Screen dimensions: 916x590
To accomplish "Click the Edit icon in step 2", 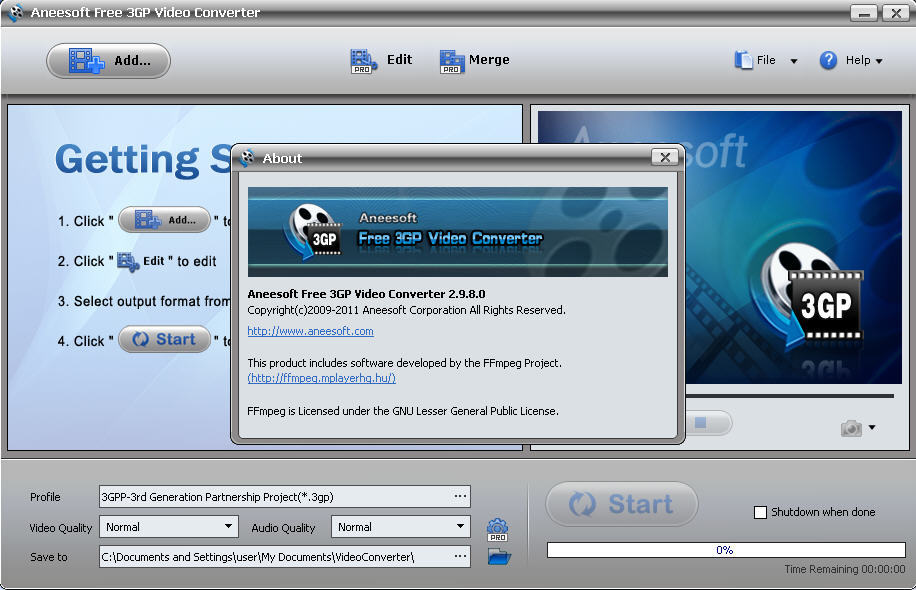I will 128,260.
